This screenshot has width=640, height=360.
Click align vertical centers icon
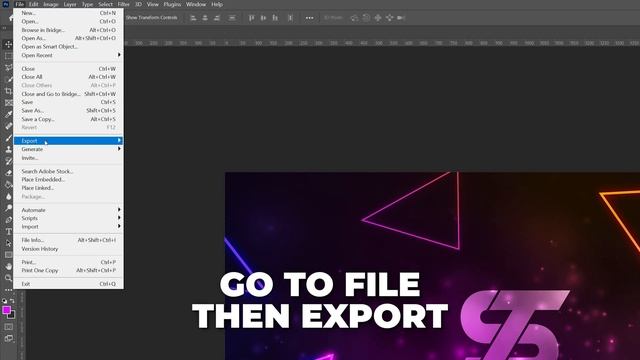[x=263, y=18]
